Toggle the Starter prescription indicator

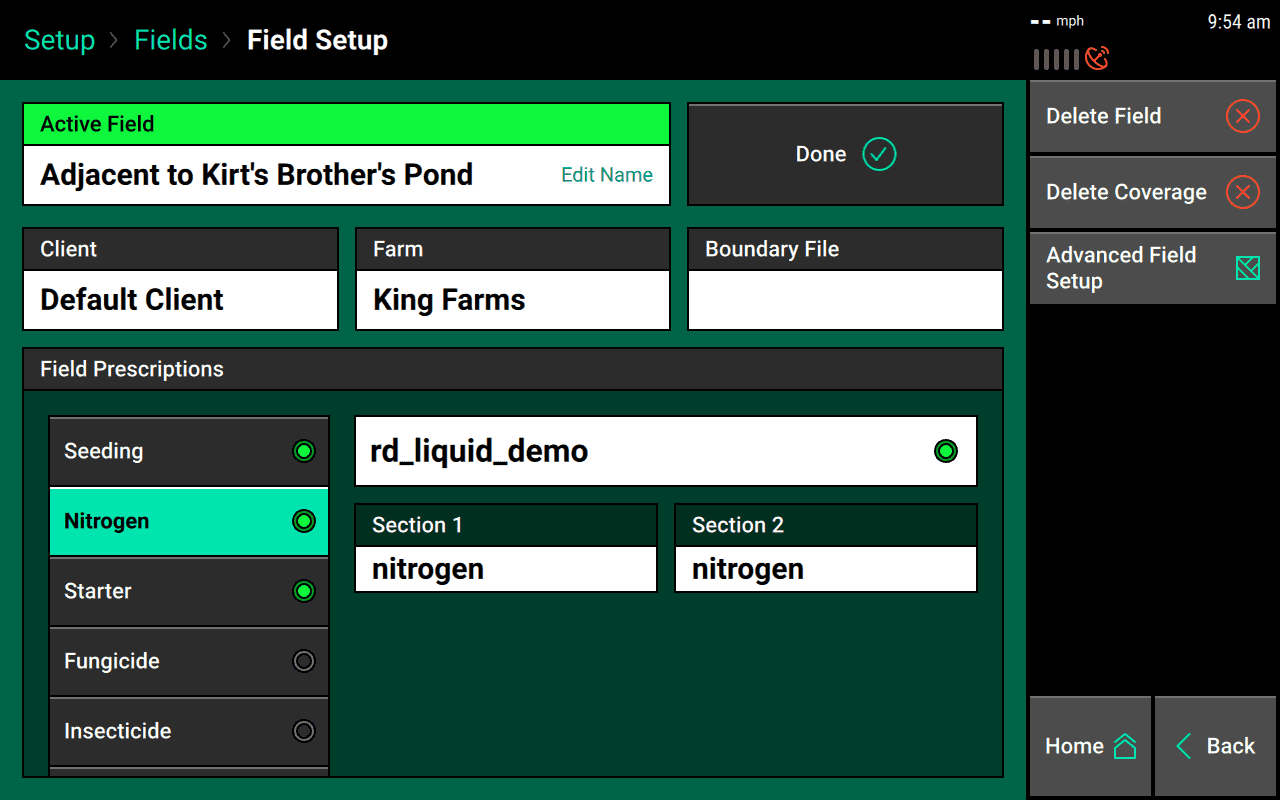pyautogui.click(x=304, y=591)
